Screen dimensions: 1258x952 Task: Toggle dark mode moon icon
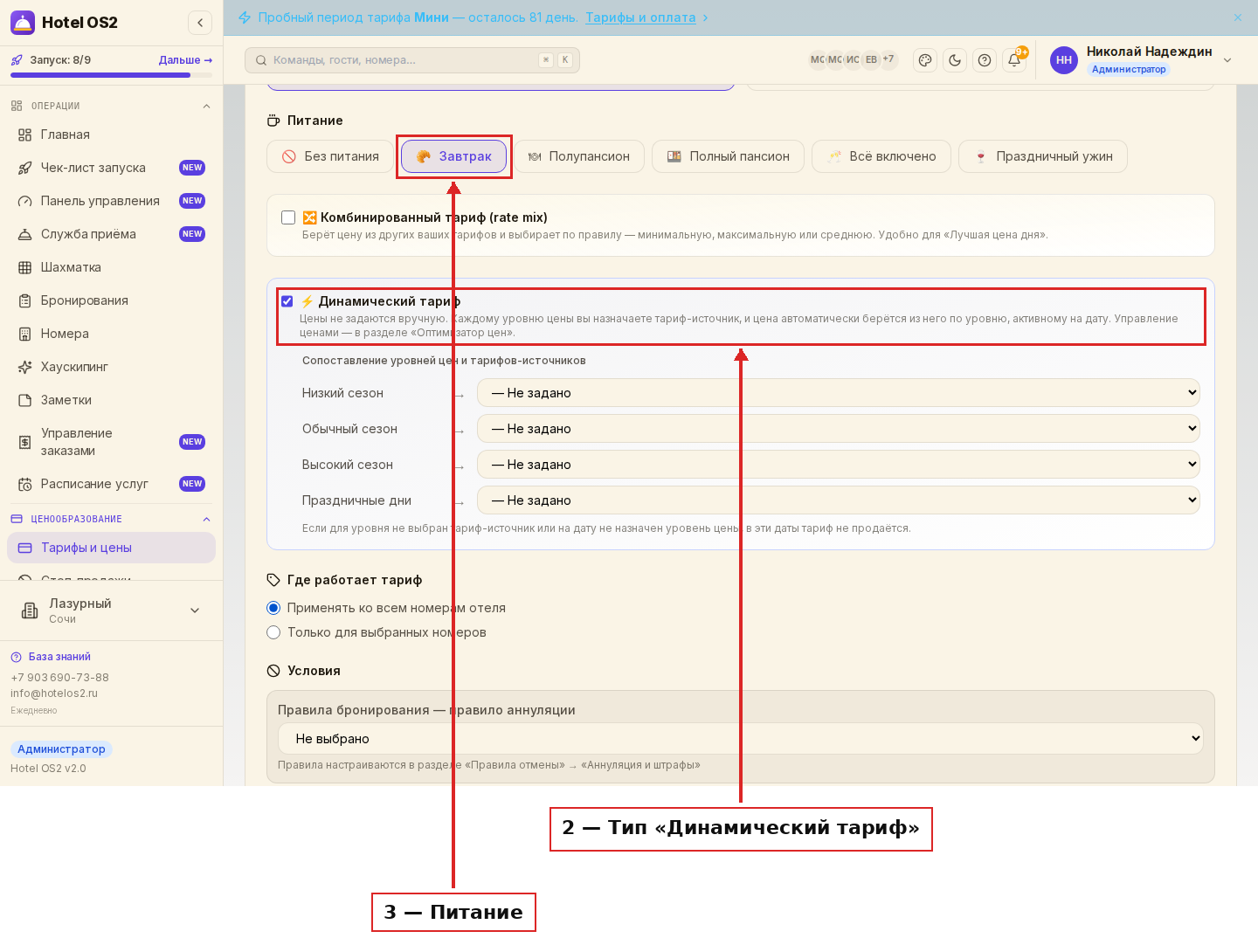coord(955,60)
